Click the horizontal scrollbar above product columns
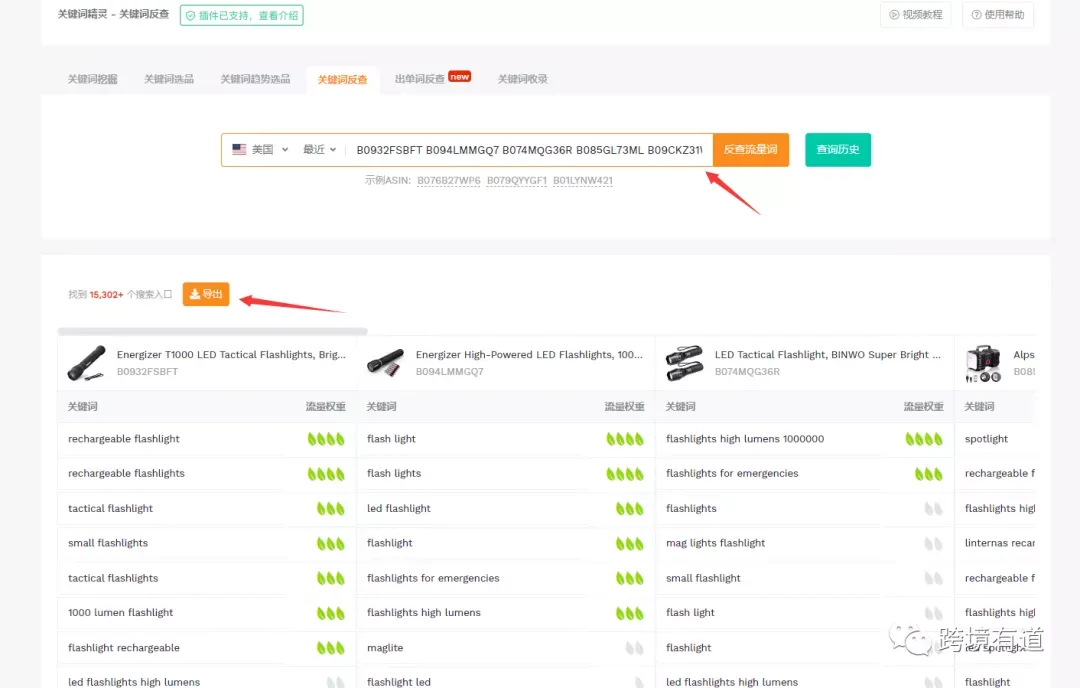The image size is (1080, 688). [x=212, y=331]
